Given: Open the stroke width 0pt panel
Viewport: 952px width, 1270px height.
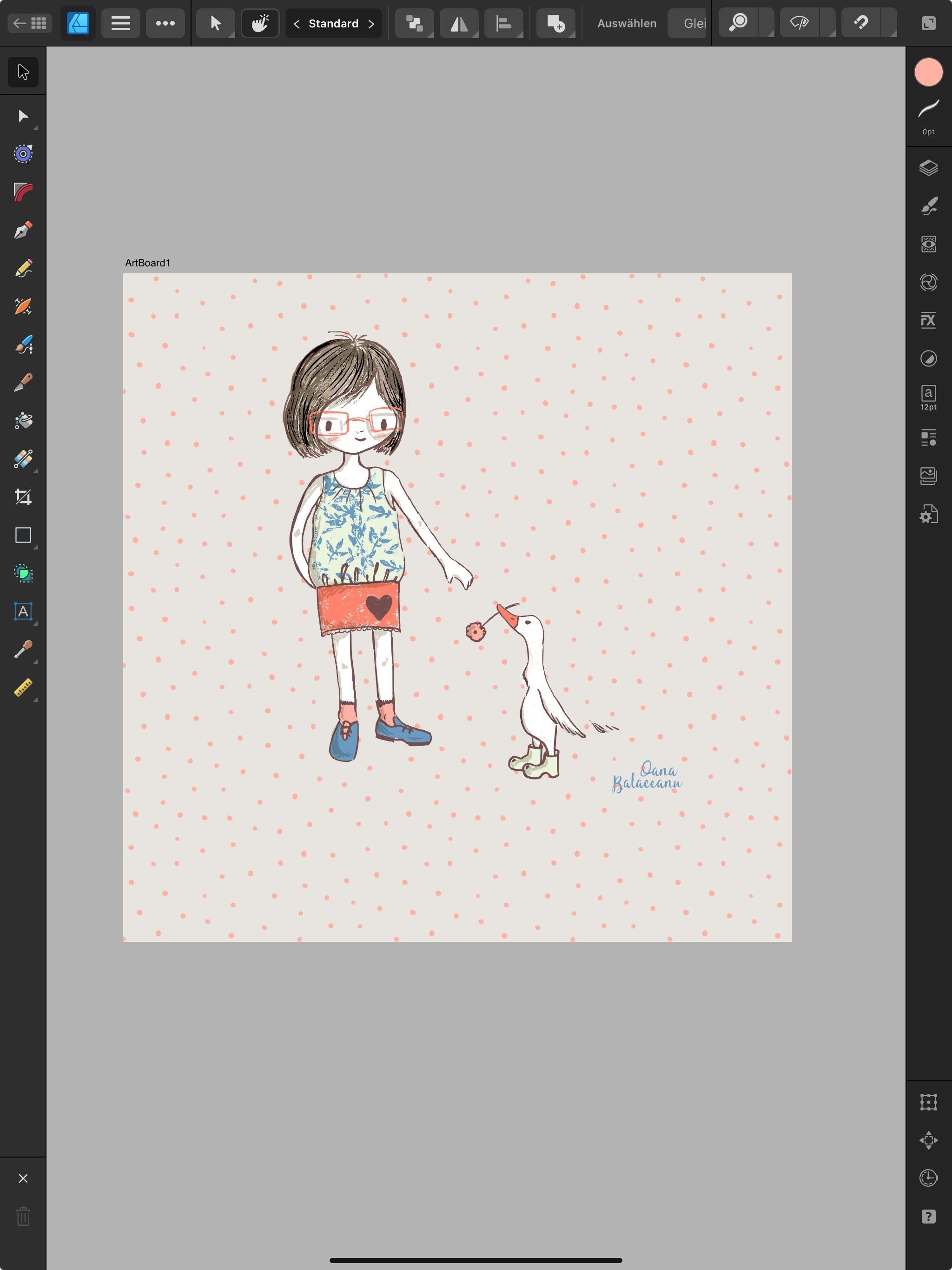Looking at the screenshot, I should coord(928,118).
